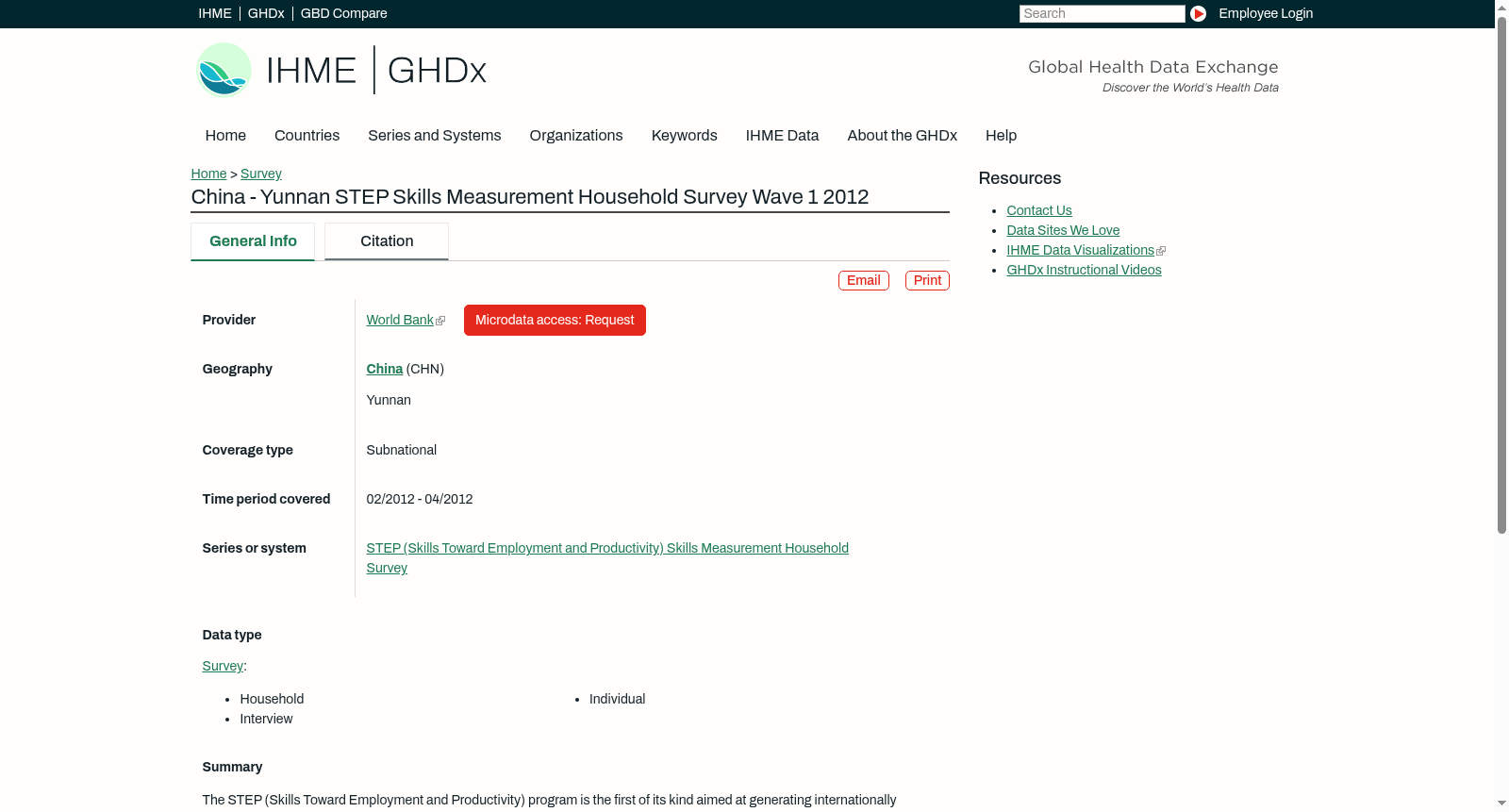Open World Bank provider link
The width and height of the screenshot is (1509, 812).
click(400, 321)
